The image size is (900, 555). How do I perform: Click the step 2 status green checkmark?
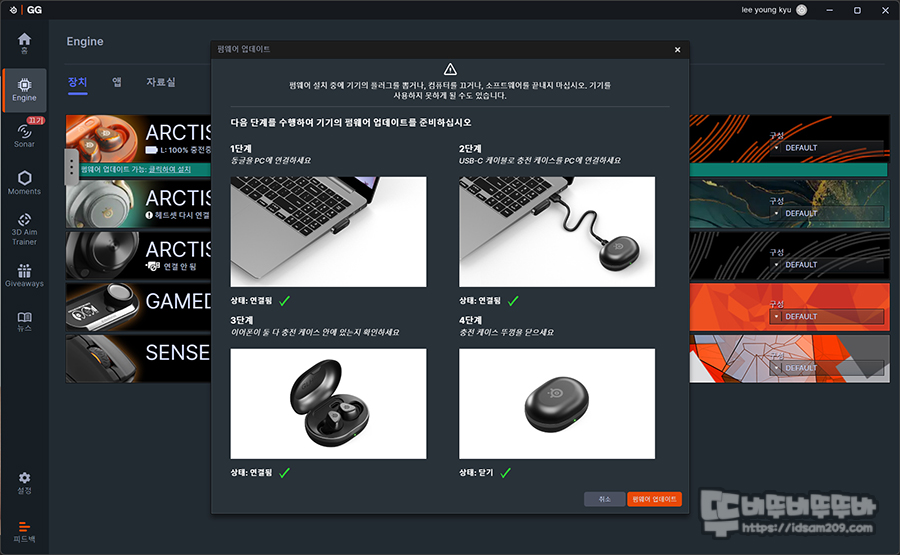513,301
